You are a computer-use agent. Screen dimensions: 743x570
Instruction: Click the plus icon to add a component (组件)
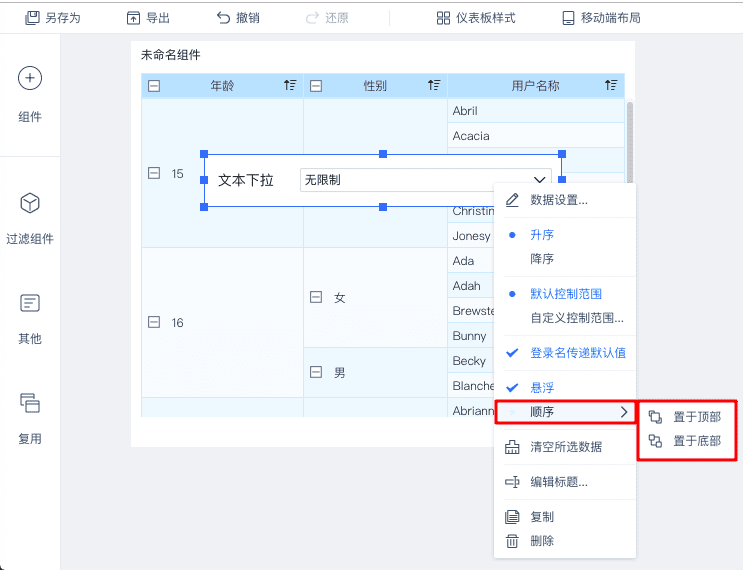click(30, 78)
